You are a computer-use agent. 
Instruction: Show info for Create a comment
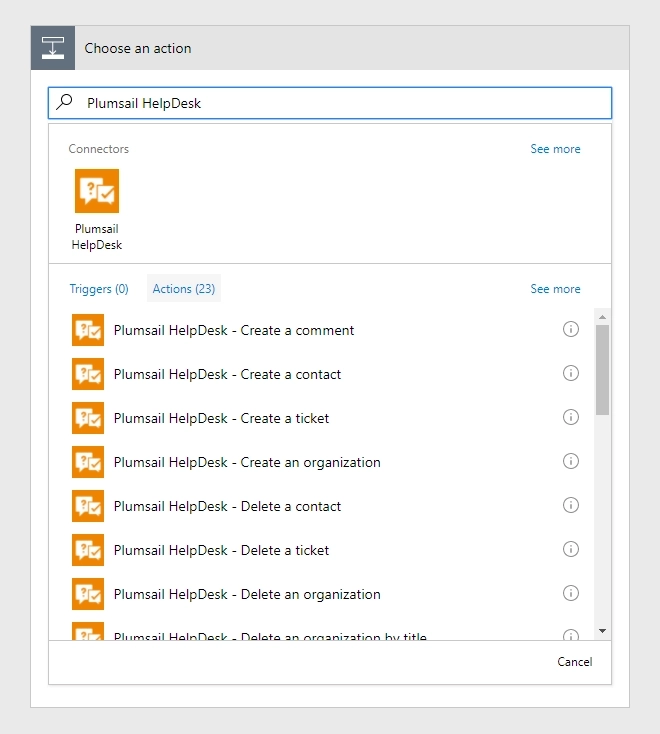tap(571, 329)
